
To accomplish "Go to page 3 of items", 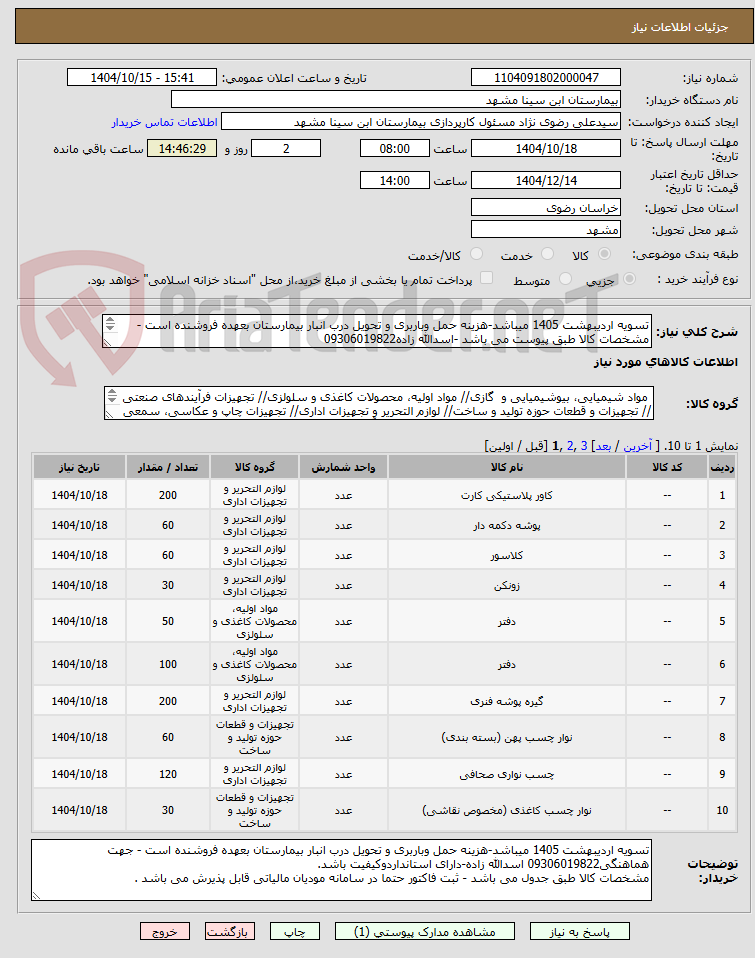I will point(584,446).
